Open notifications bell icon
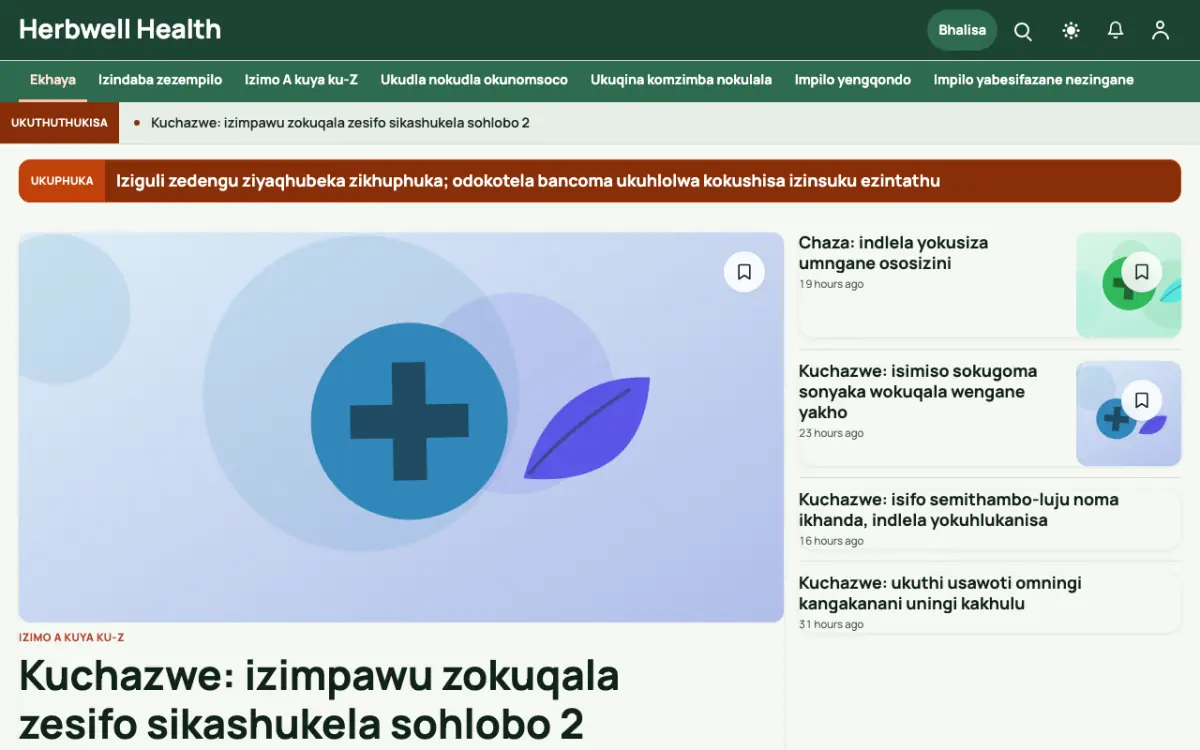 click(1116, 31)
